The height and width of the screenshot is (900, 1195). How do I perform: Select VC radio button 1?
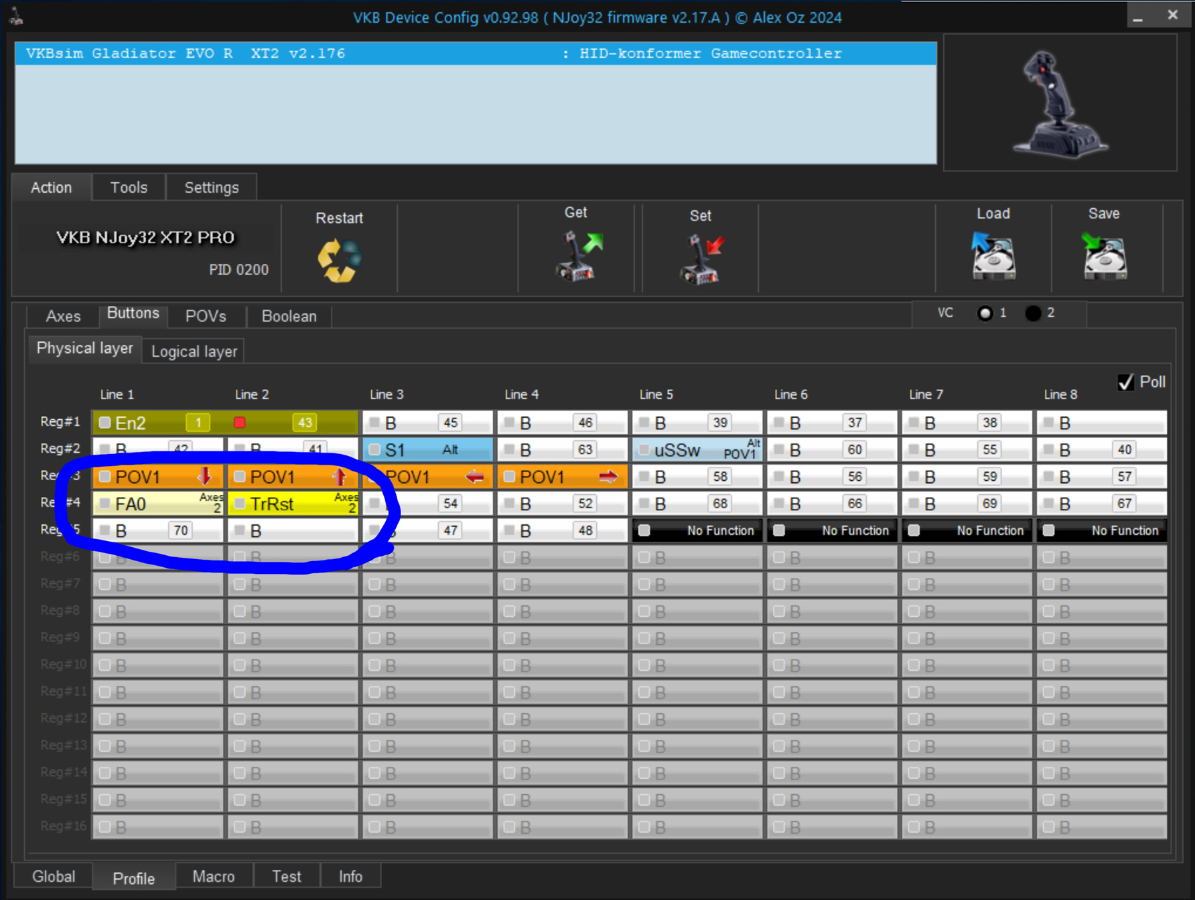click(x=986, y=313)
